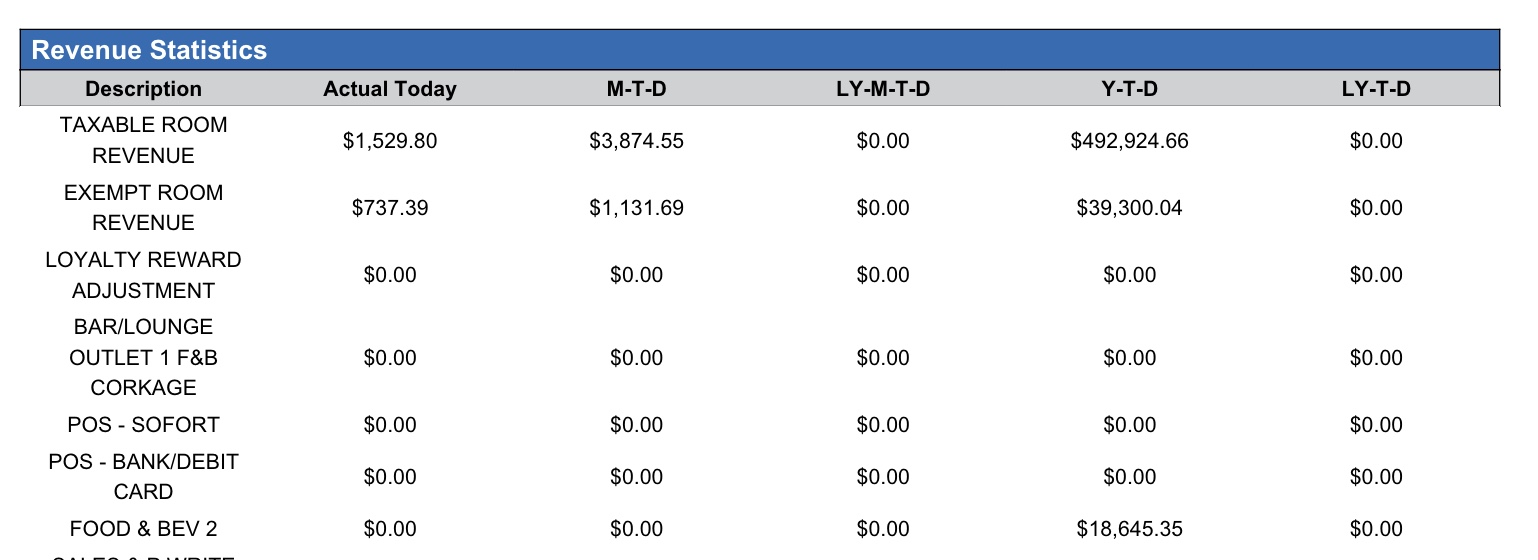The width and height of the screenshot is (1538, 560).
Task: Select the EXEMPT ROOM REVENUE row label
Action: 143,208
